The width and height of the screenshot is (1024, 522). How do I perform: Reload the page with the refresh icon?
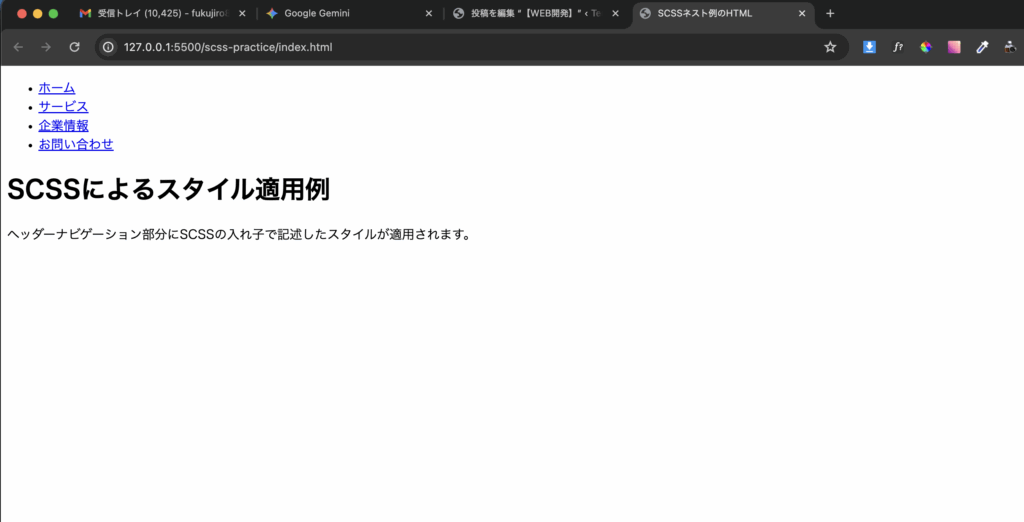[x=74, y=47]
